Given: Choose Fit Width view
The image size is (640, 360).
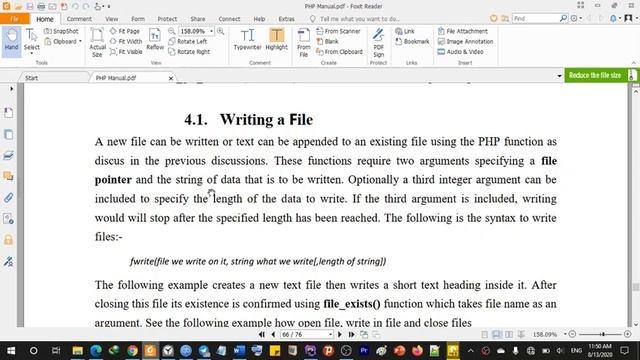Looking at the screenshot, I should tap(126, 41).
